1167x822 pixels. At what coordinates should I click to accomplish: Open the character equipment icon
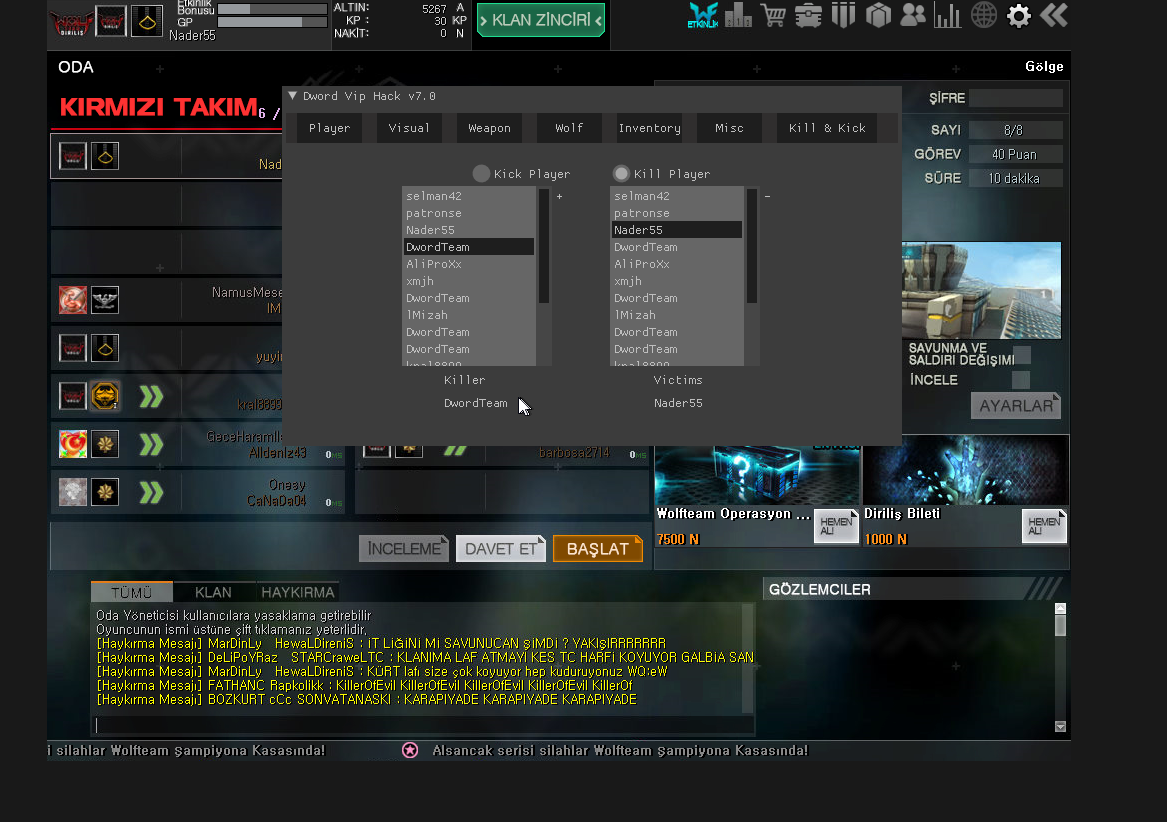tap(843, 16)
